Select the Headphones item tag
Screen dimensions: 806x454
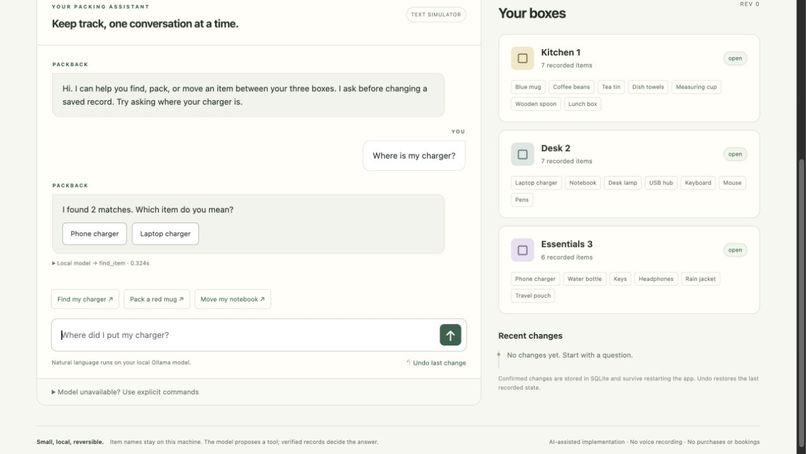(x=656, y=279)
